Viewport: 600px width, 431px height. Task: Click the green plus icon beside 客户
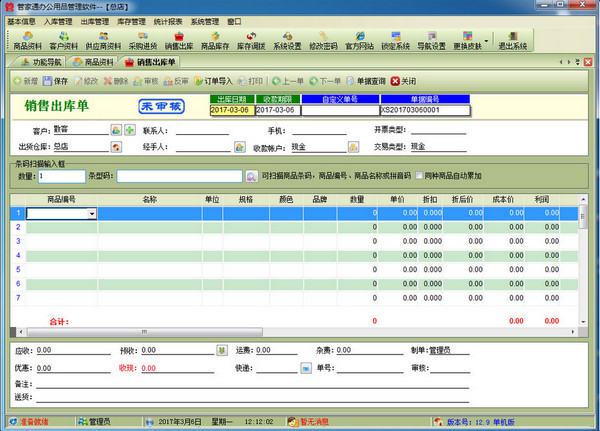[x=130, y=130]
